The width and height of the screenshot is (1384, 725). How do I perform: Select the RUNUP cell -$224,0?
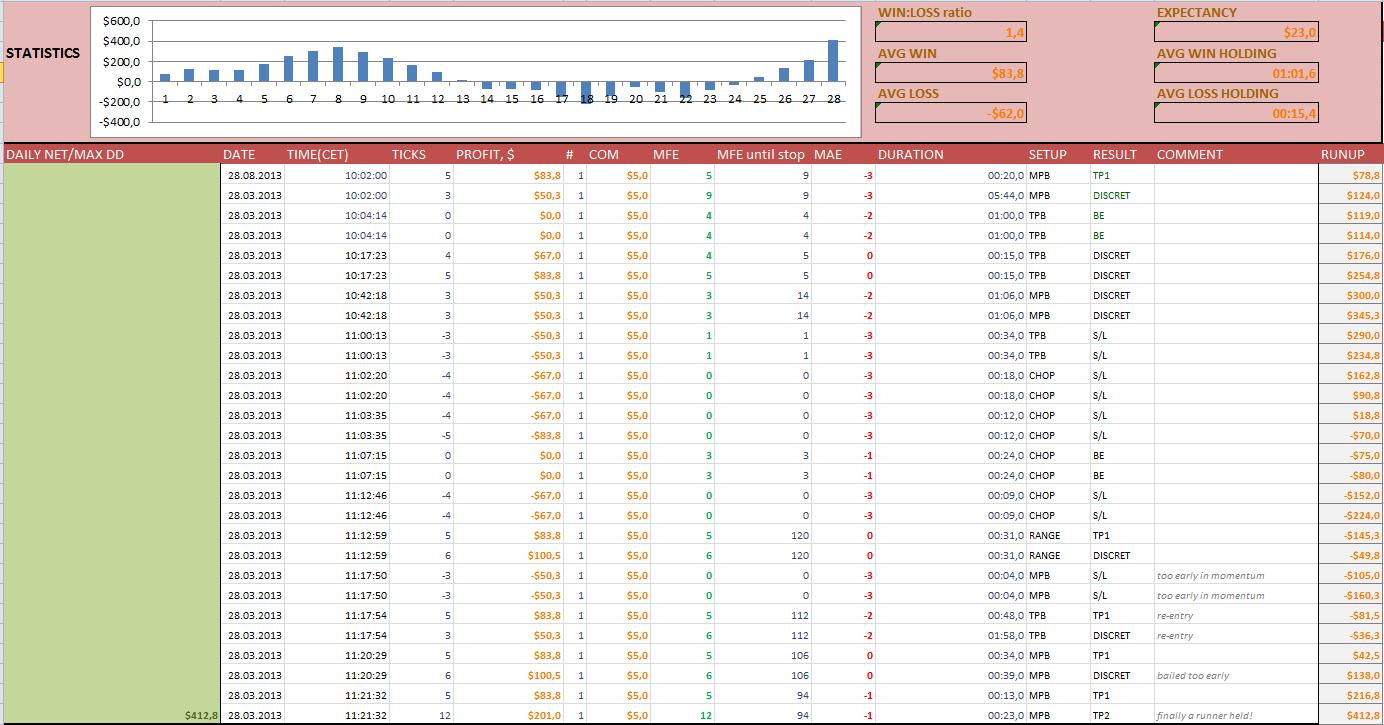tap(1350, 515)
